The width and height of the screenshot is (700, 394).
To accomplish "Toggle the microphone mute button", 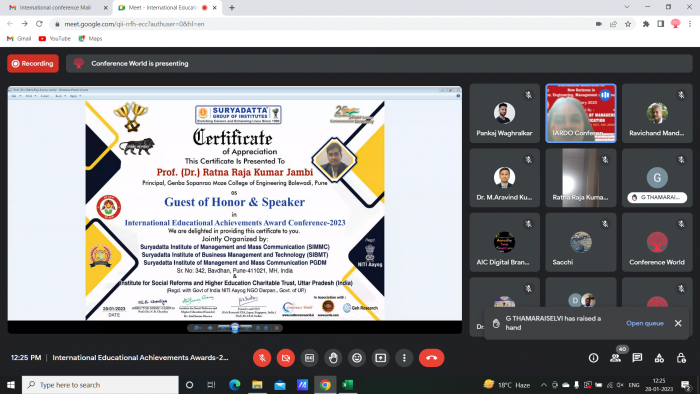I will pyautogui.click(x=262, y=358).
